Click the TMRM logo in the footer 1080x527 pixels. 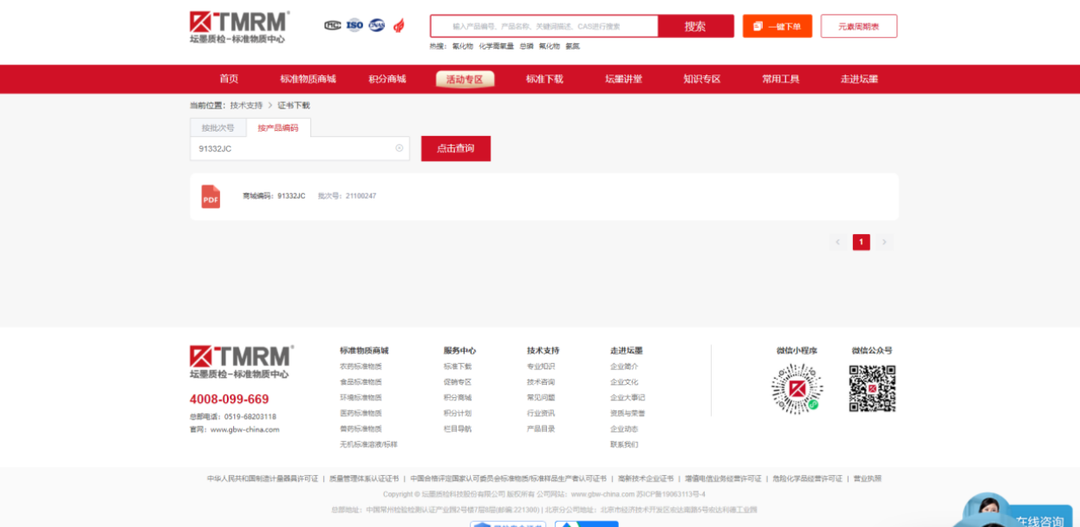(241, 362)
